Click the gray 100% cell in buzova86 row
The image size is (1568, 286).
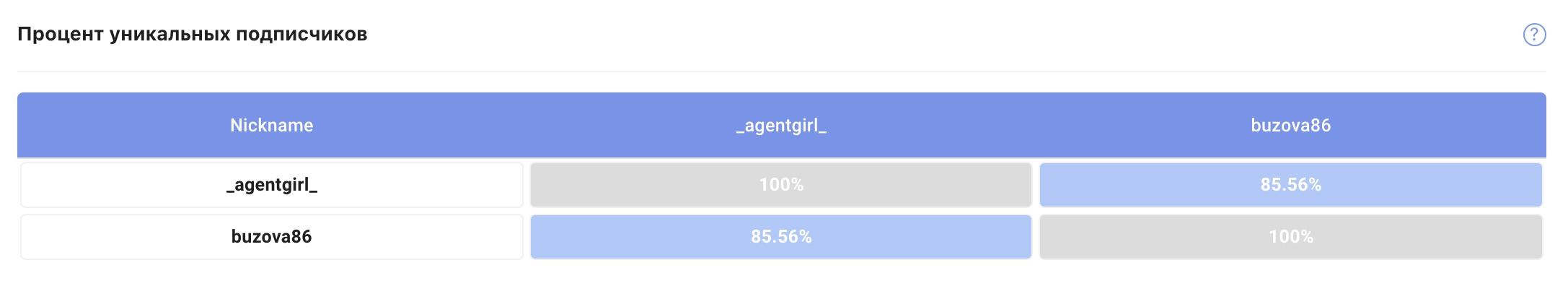[x=1291, y=237]
